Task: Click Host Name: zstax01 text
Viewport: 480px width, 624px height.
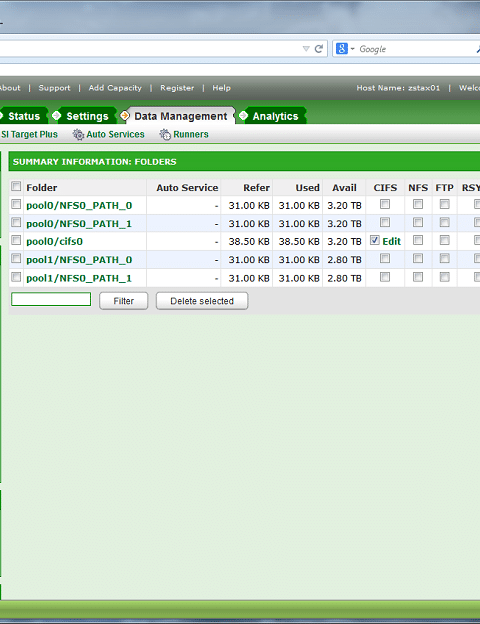Action: point(398,88)
